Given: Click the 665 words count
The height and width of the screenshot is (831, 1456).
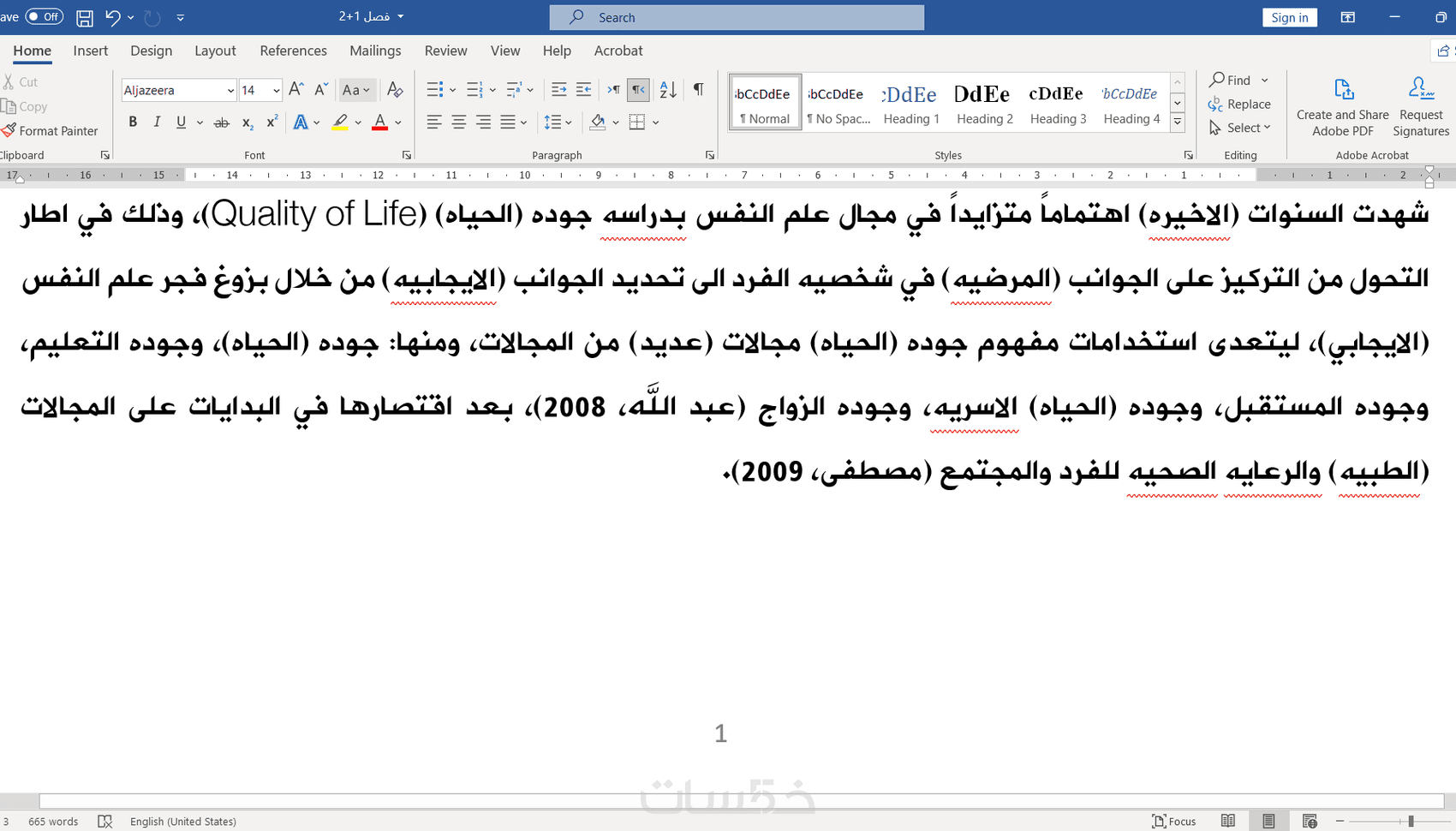Looking at the screenshot, I should (53, 821).
